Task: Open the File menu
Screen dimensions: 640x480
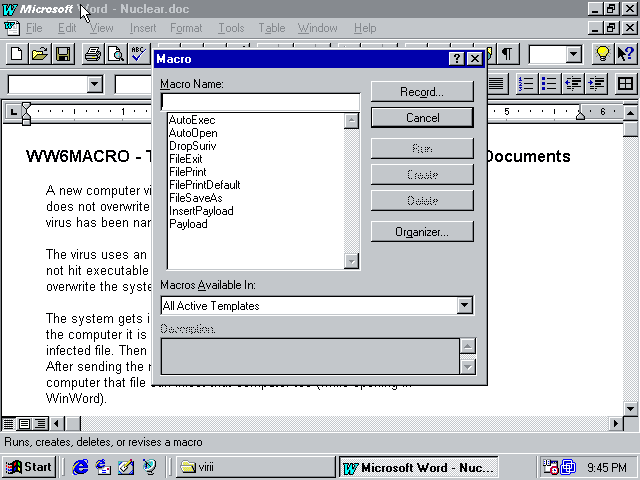Action: point(34,28)
